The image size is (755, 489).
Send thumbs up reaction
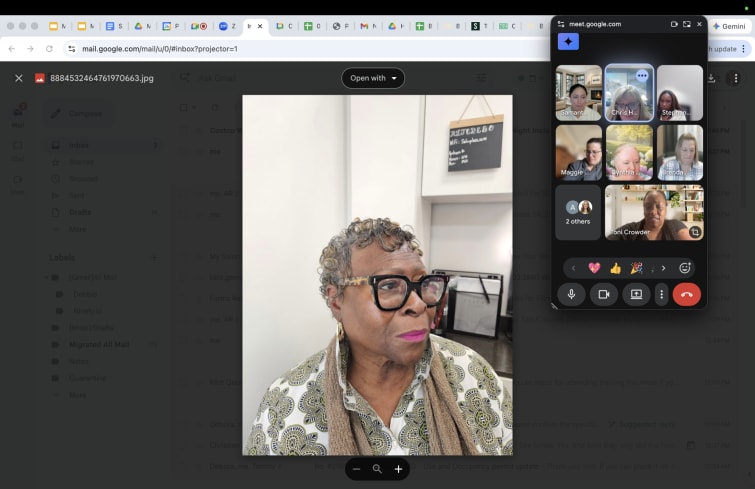615,268
